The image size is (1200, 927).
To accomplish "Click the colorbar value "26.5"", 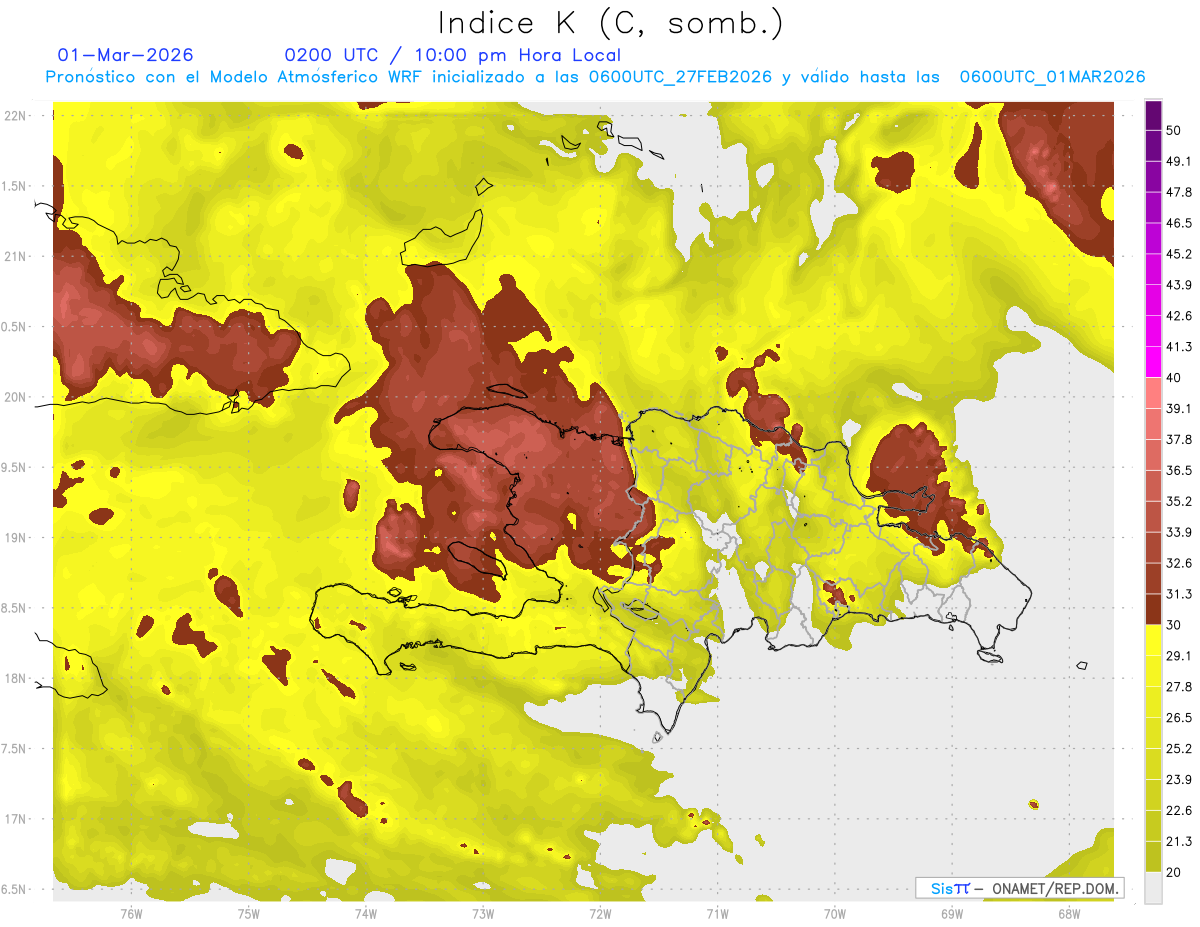I will pos(1178,718).
